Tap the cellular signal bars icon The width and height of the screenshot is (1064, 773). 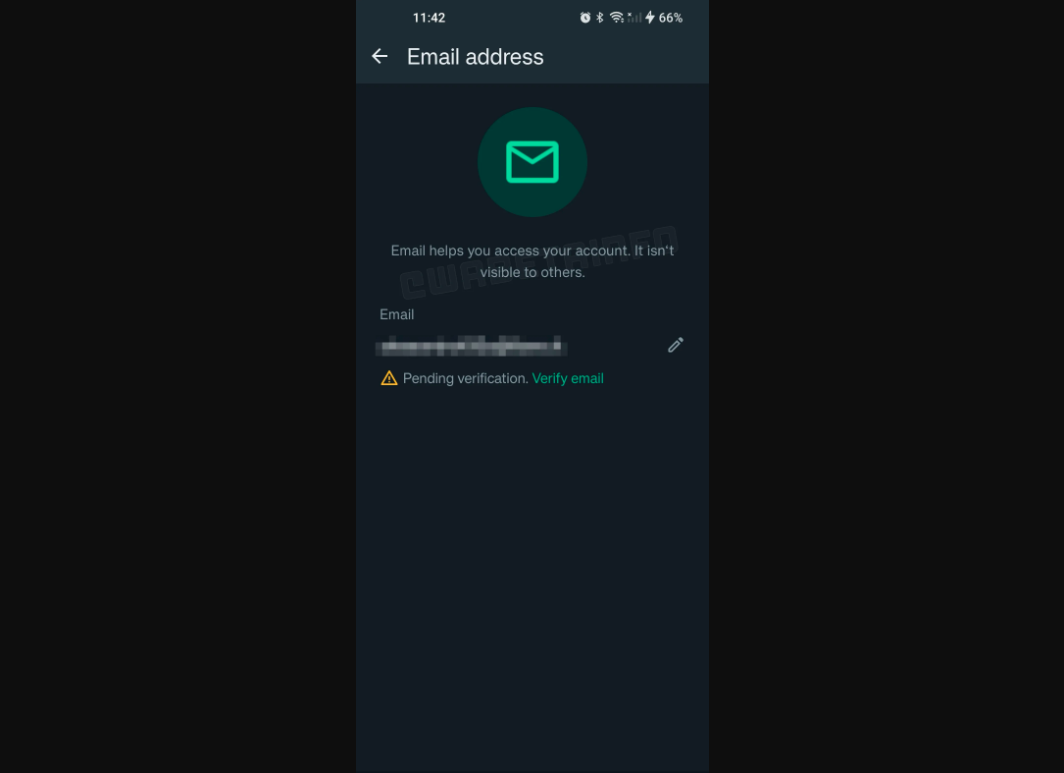click(634, 18)
